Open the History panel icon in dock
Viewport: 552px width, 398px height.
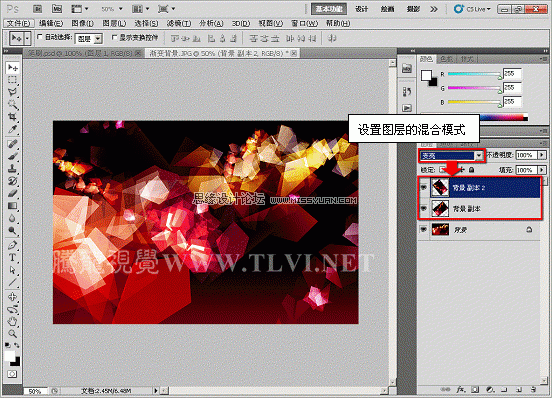(x=407, y=92)
